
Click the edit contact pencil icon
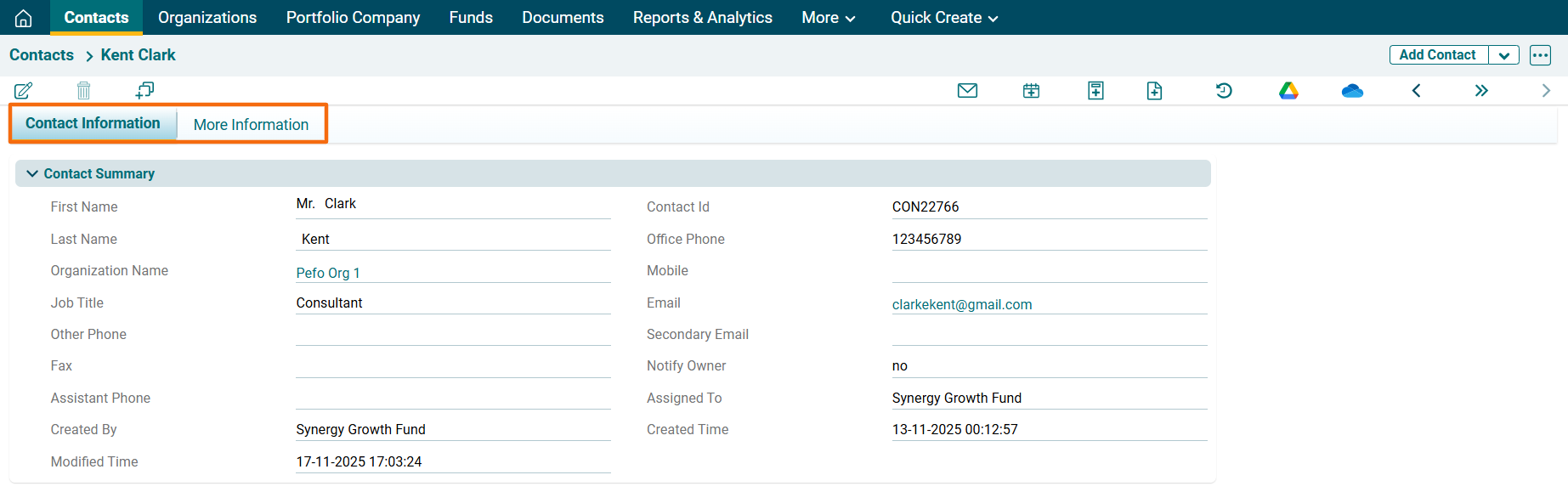[x=23, y=91]
